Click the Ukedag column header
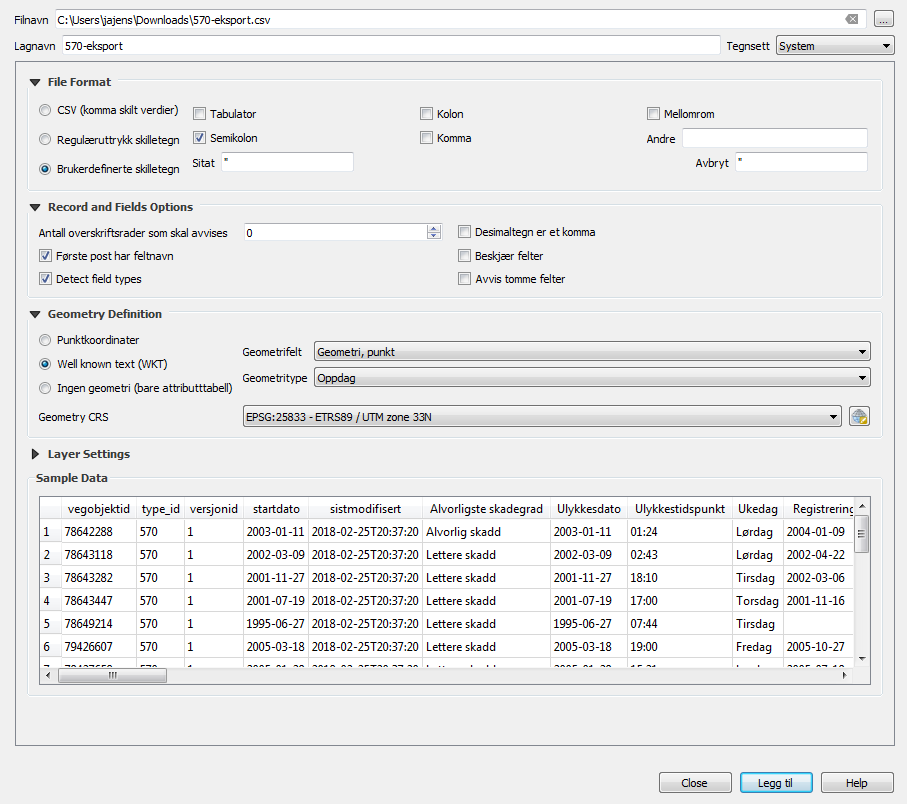The image size is (907, 804). (758, 509)
